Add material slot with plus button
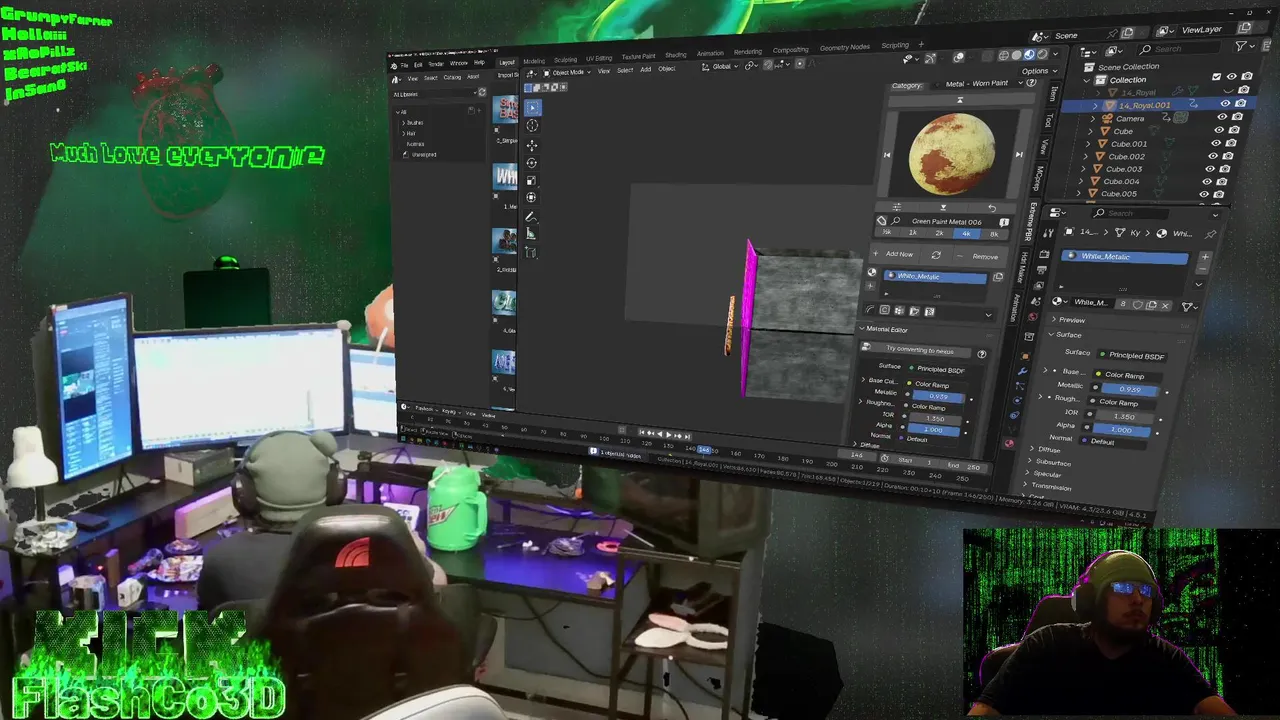1280x720 pixels. pos(1205,258)
